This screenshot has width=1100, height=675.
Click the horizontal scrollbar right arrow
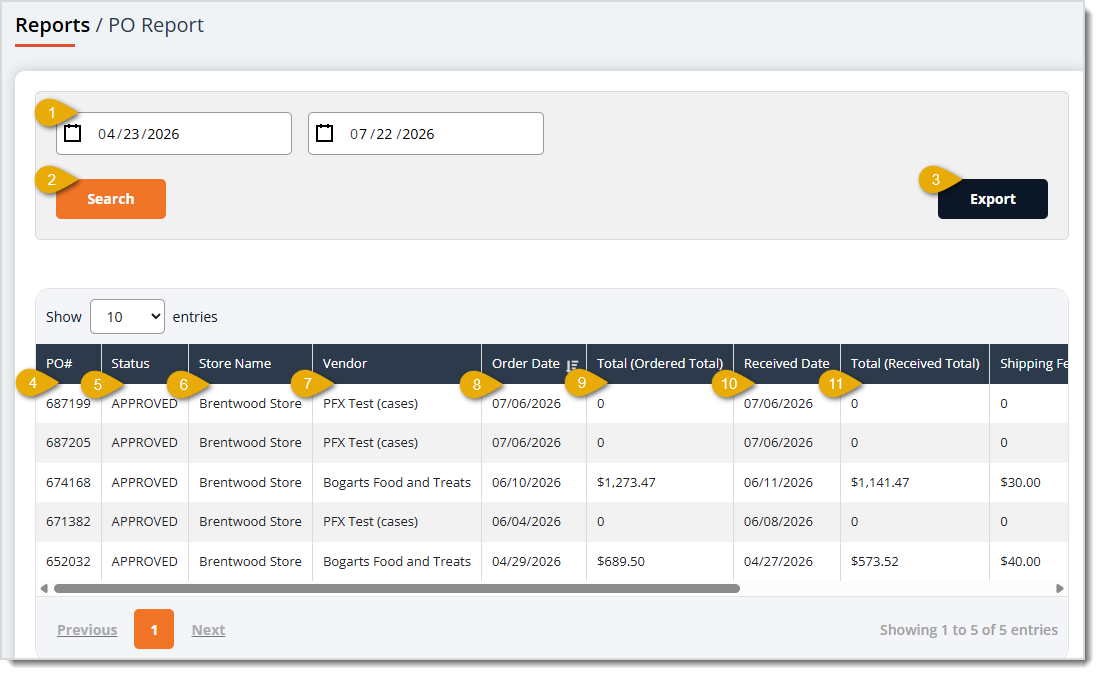[x=1060, y=589]
